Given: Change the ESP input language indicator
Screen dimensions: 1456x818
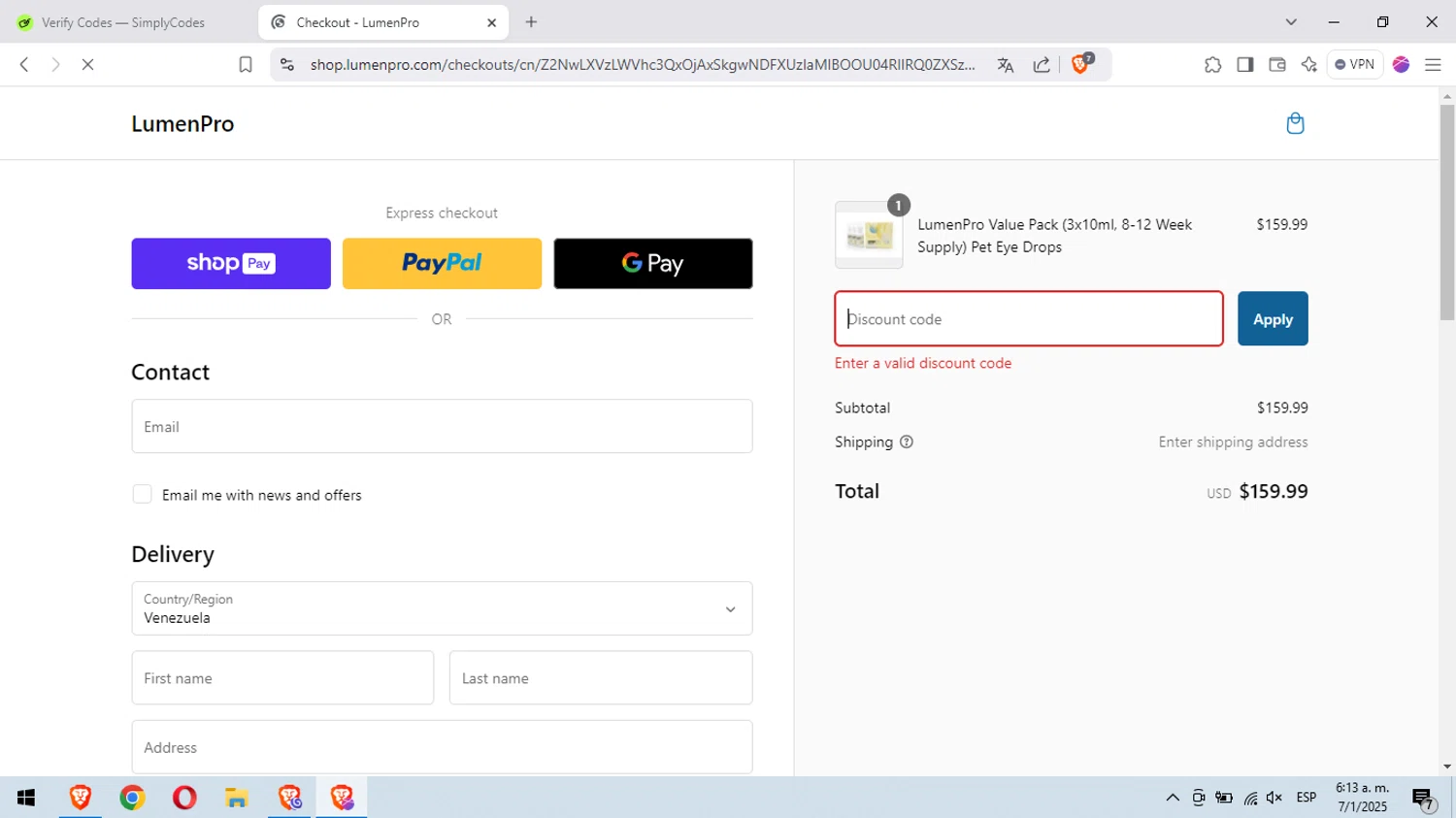Looking at the screenshot, I should click(x=1307, y=798).
